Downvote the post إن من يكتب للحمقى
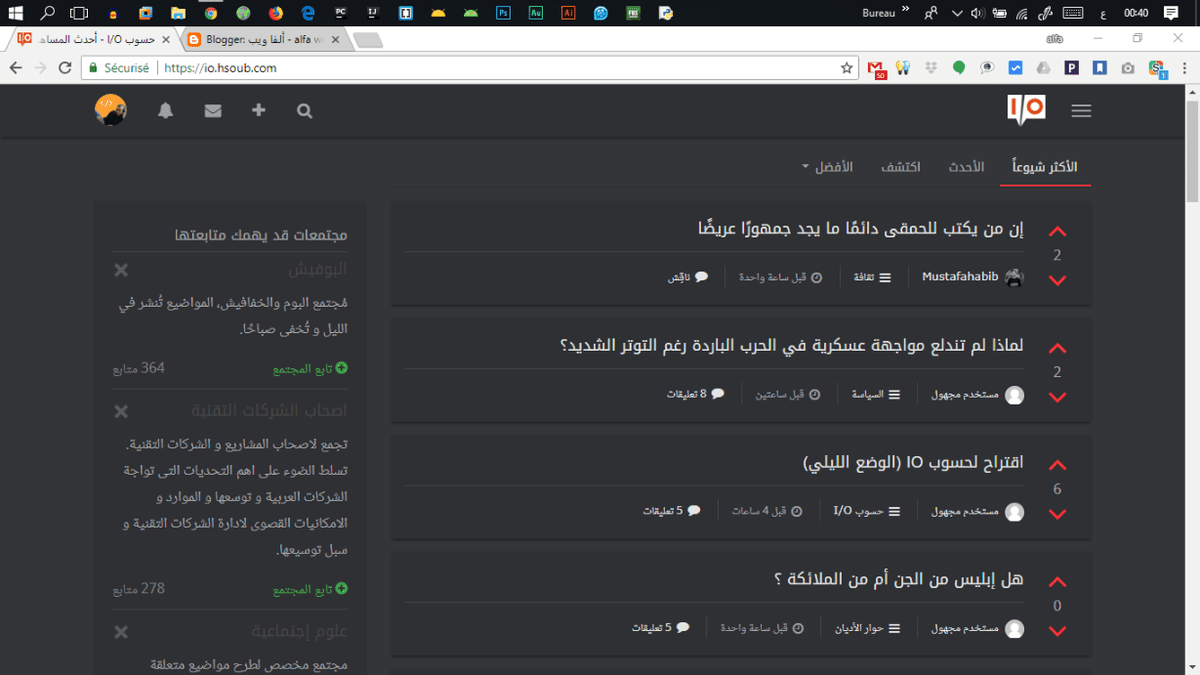The width and height of the screenshot is (1200, 675). pyautogui.click(x=1057, y=280)
